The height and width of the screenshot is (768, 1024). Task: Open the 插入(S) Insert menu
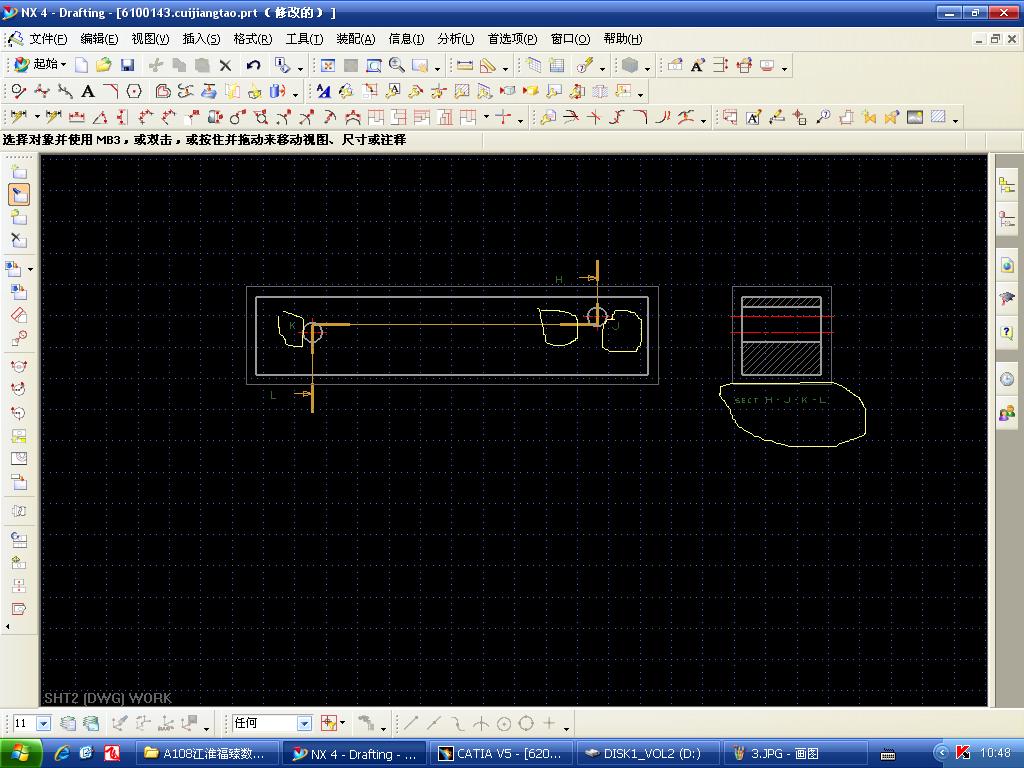click(x=201, y=39)
